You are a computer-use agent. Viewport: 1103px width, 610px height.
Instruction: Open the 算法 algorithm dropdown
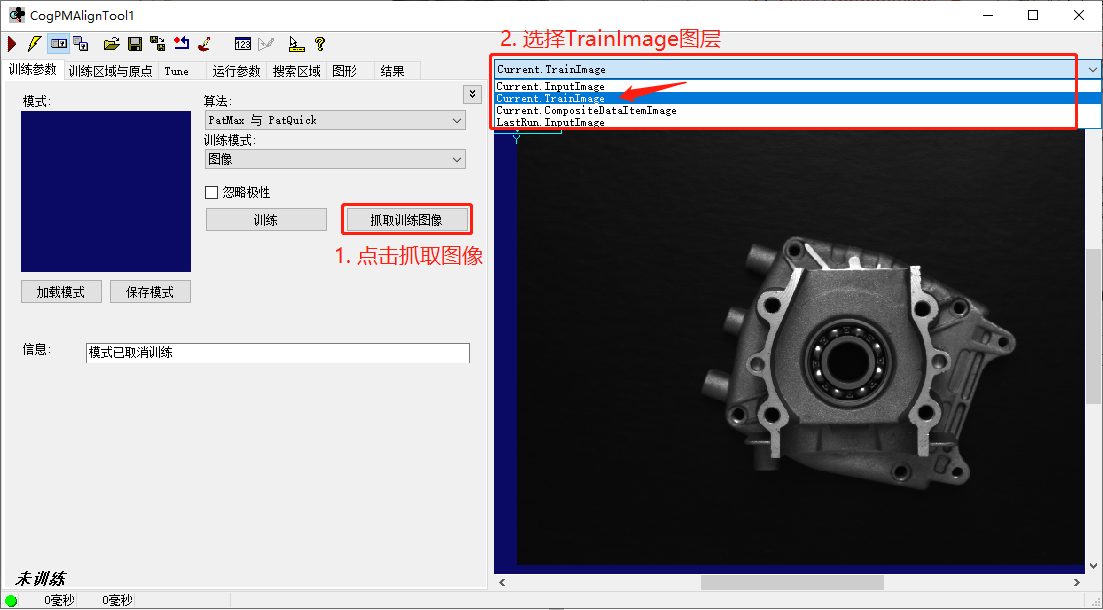(x=335, y=119)
